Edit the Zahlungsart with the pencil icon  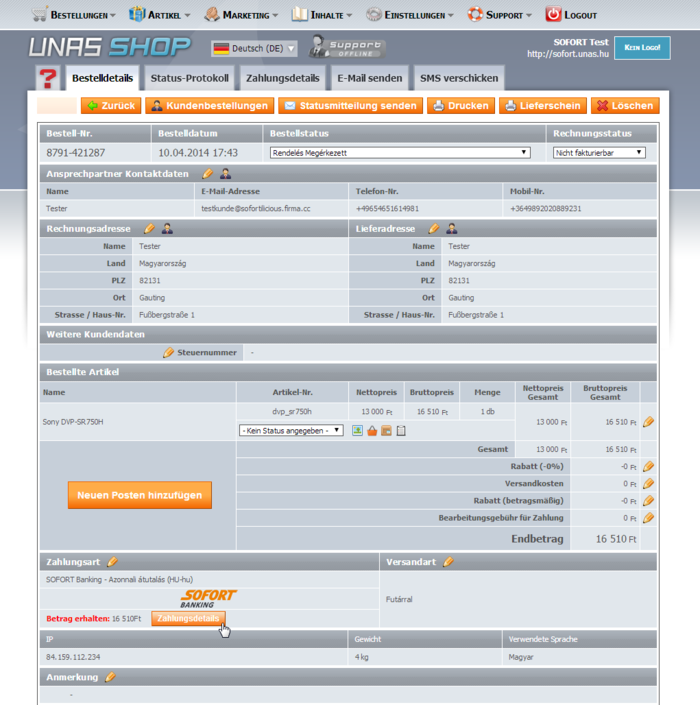(112, 562)
